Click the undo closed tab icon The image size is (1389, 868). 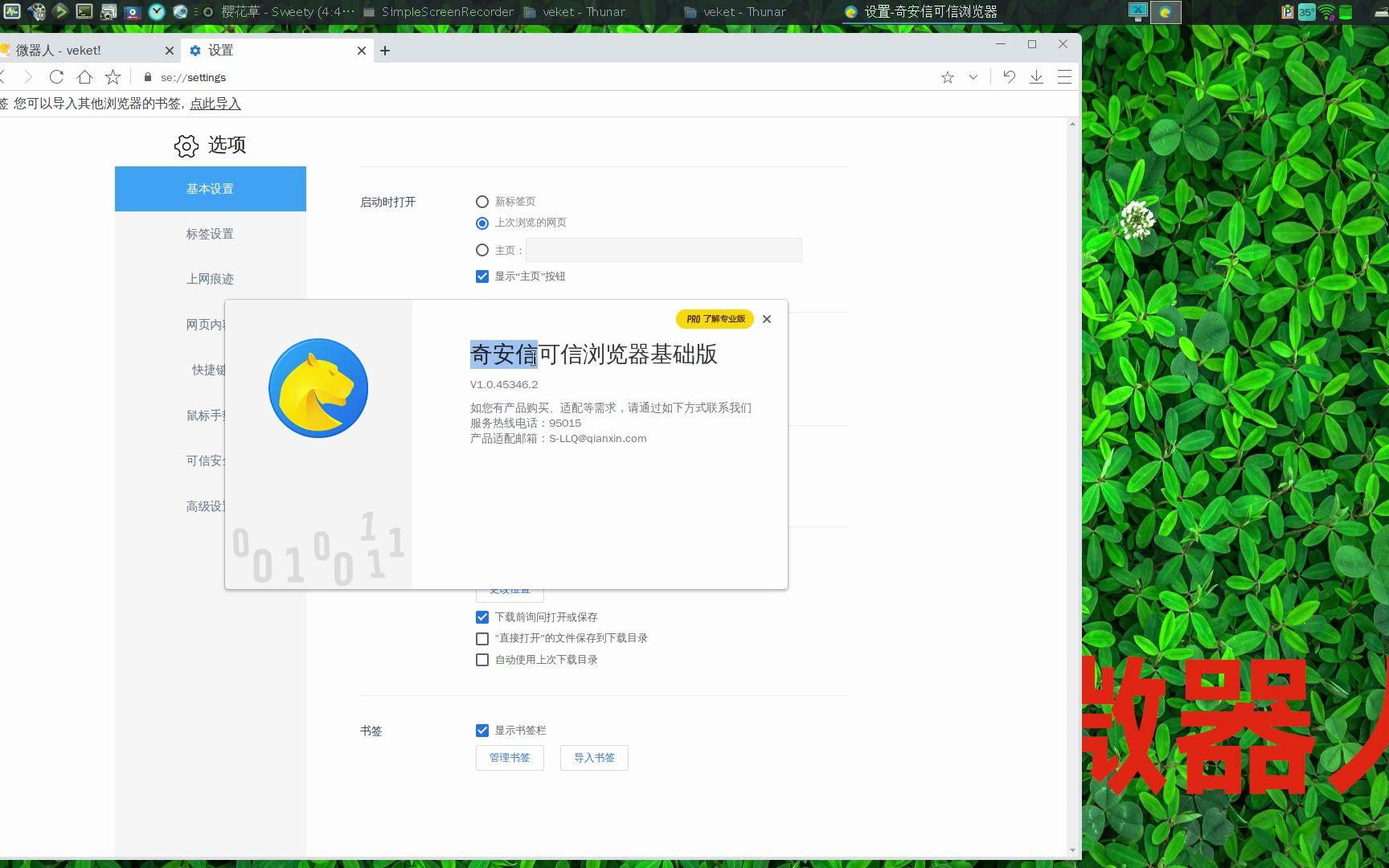(x=1009, y=77)
